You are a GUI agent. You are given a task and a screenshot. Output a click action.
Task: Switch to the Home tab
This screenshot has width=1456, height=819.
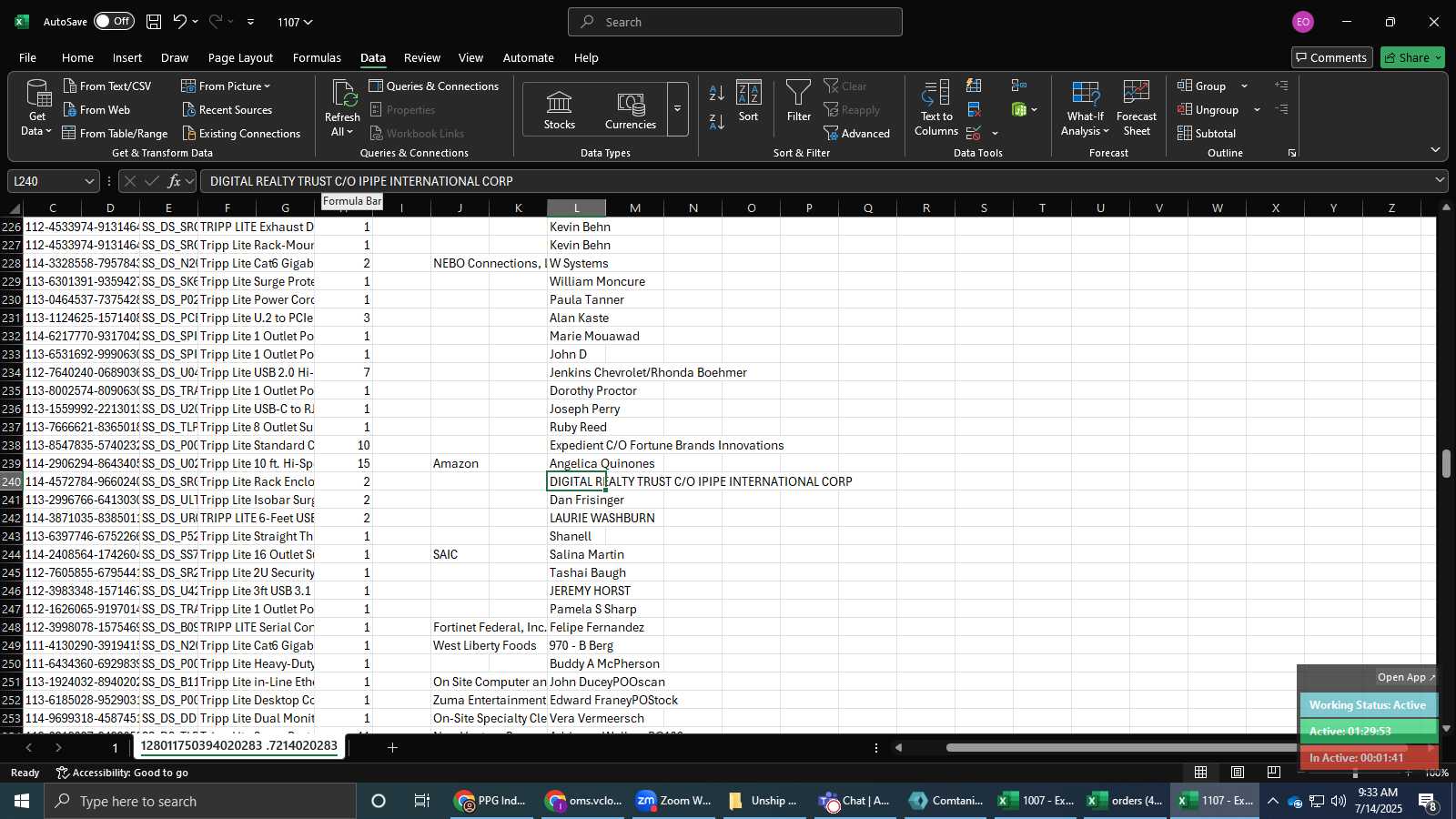click(x=77, y=57)
